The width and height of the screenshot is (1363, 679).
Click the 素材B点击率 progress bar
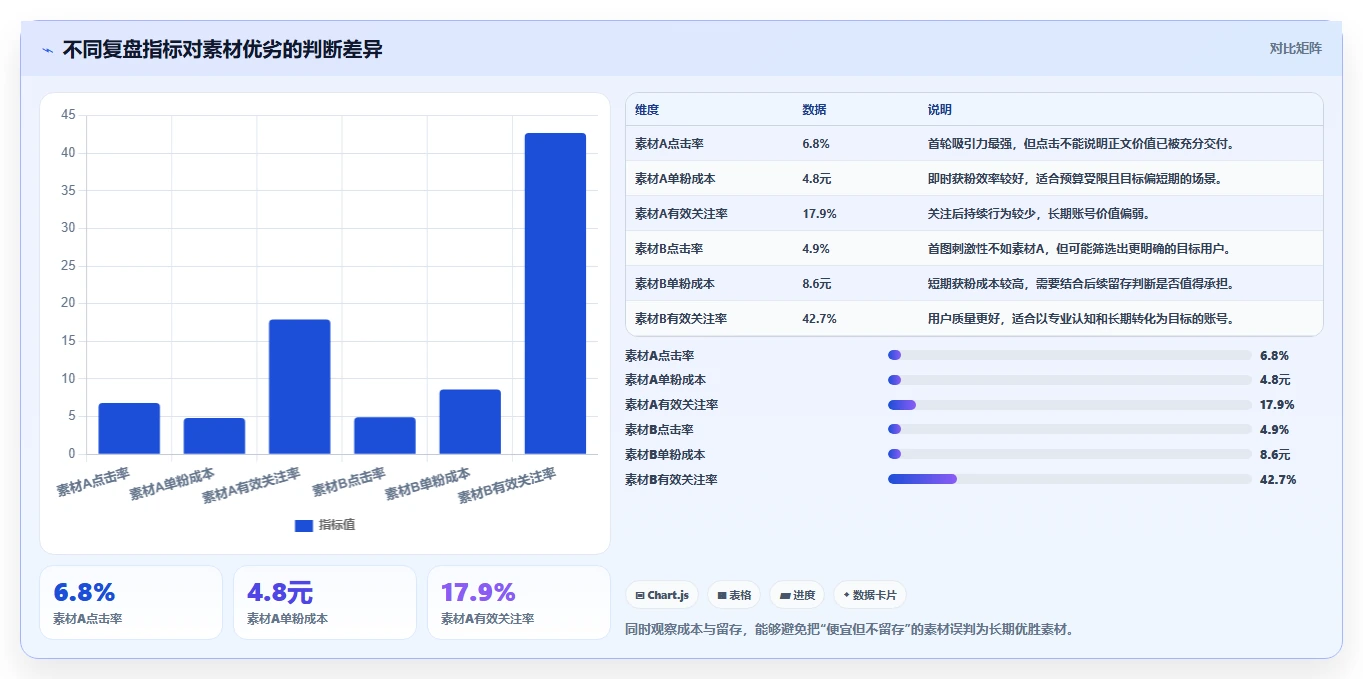(x=1069, y=429)
